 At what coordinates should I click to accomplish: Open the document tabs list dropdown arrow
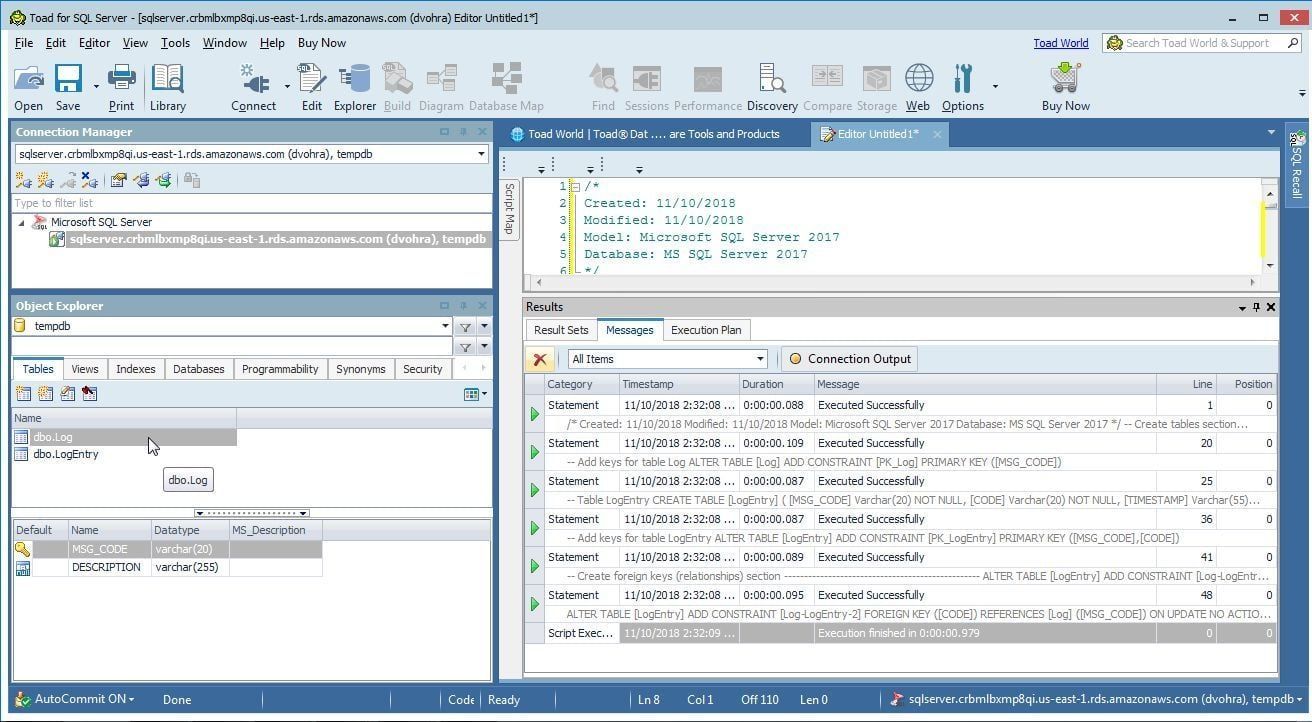point(1271,133)
